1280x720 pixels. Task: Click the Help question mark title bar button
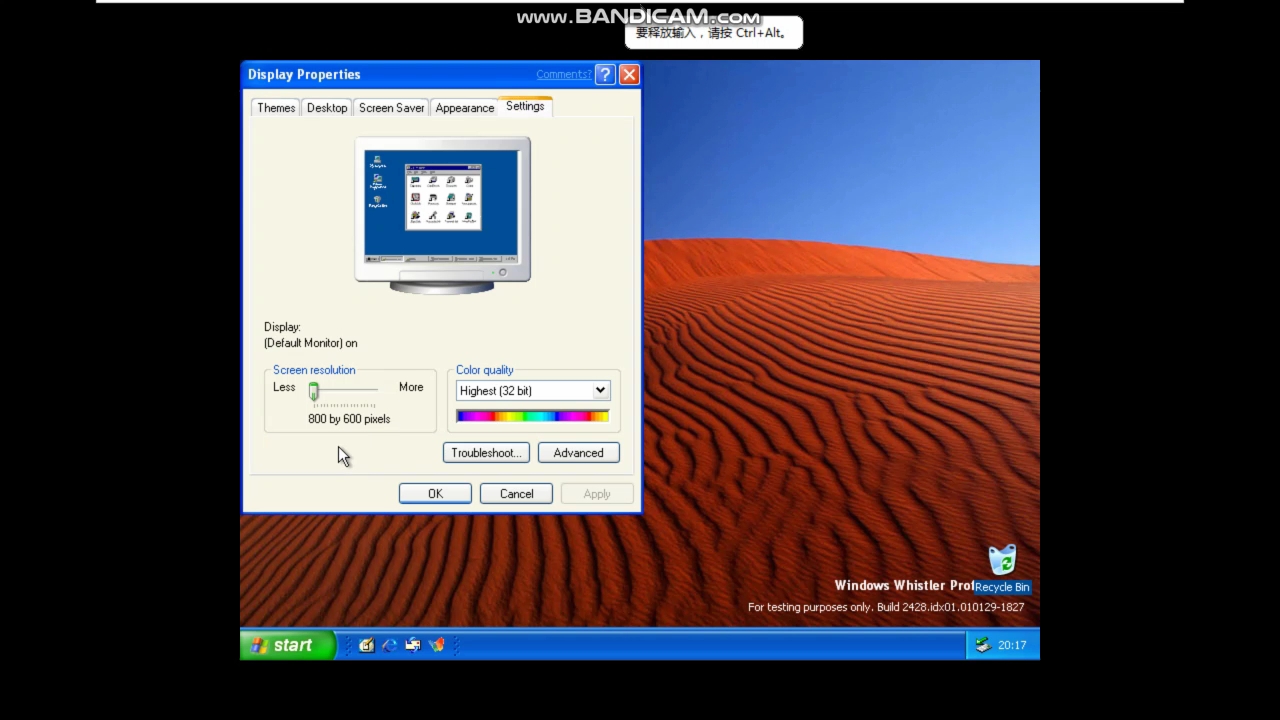click(x=605, y=74)
